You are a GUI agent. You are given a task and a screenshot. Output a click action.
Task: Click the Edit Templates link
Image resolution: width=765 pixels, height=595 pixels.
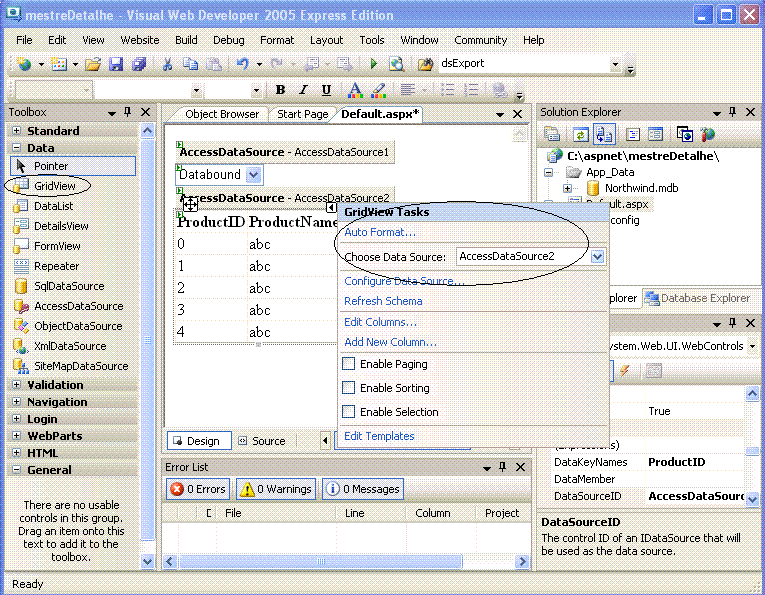380,436
